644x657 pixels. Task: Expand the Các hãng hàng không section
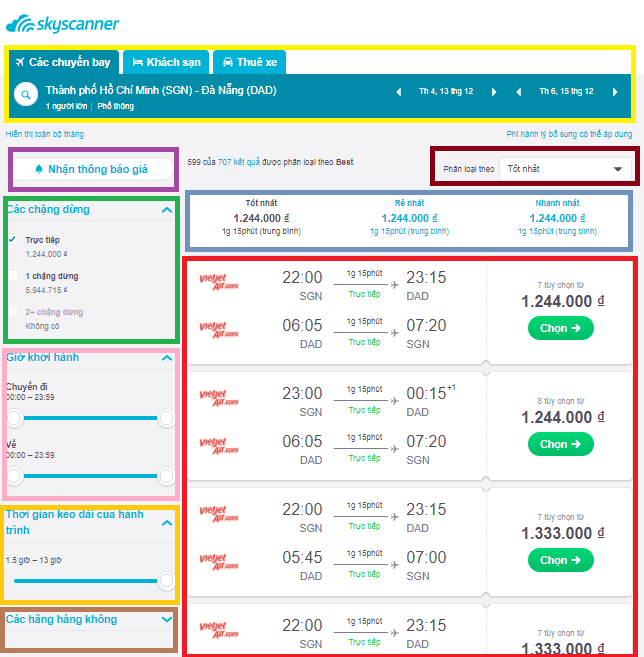[x=167, y=619]
